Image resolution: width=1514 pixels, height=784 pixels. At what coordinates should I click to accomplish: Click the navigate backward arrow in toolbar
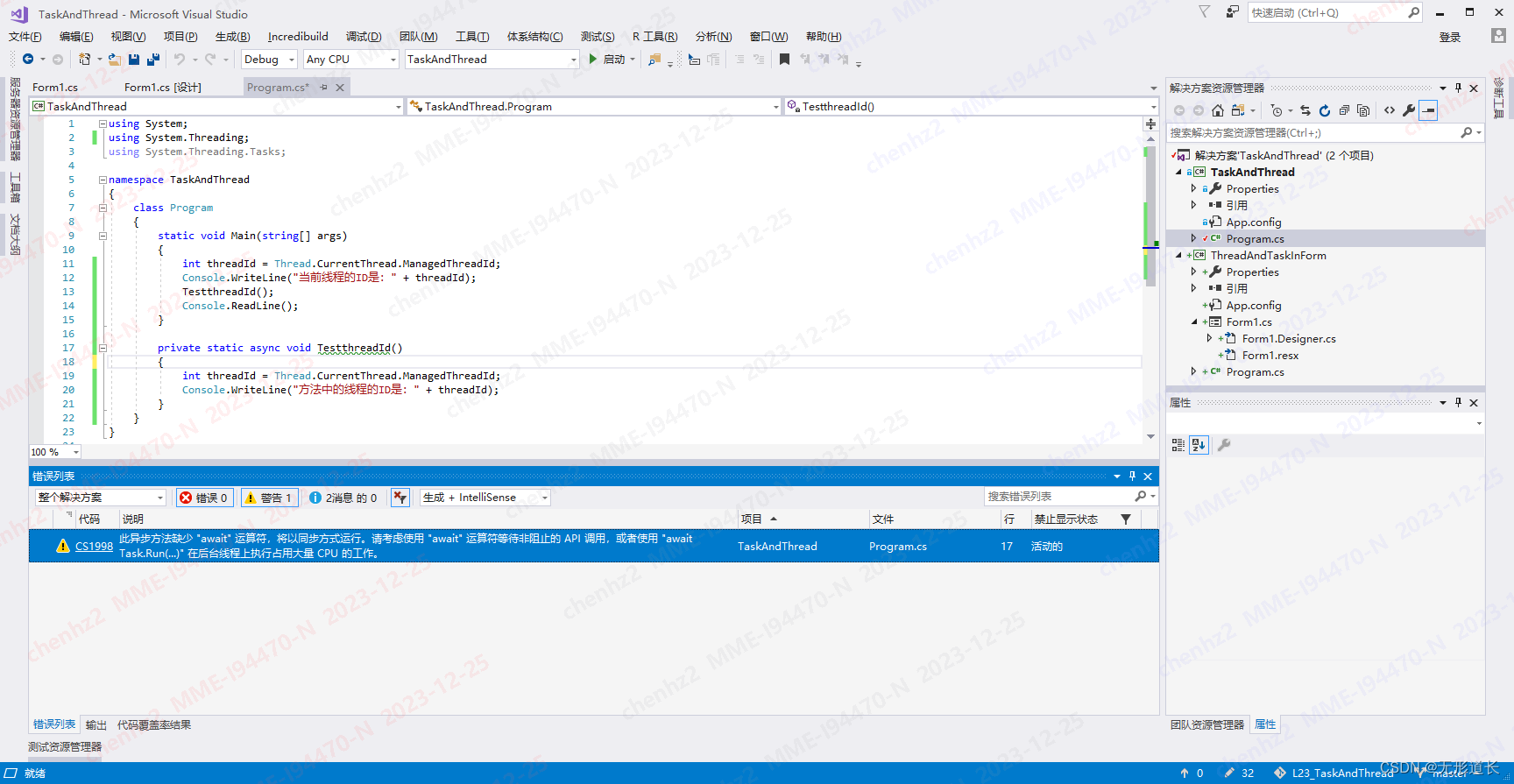28,59
